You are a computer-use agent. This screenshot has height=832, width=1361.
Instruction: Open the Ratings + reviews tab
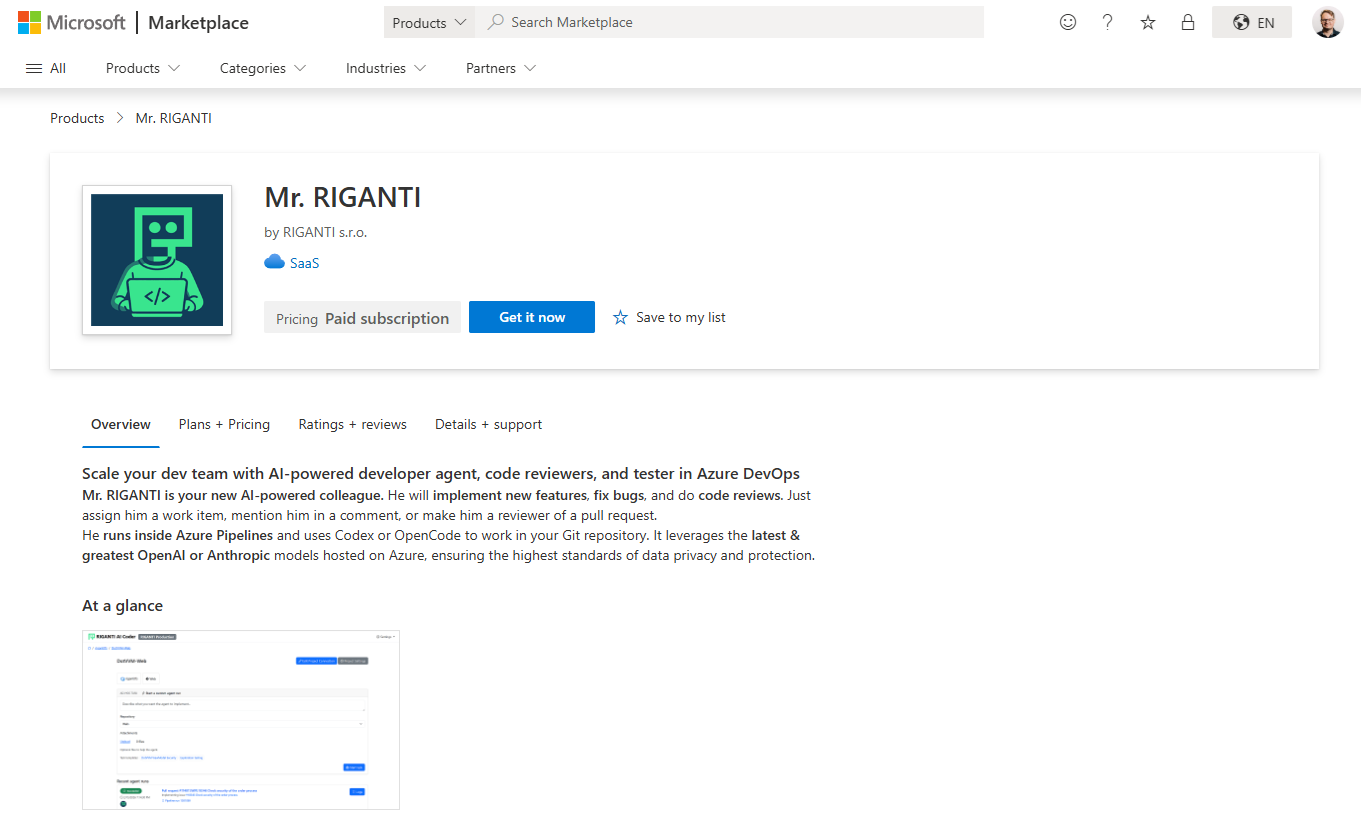pyautogui.click(x=352, y=424)
